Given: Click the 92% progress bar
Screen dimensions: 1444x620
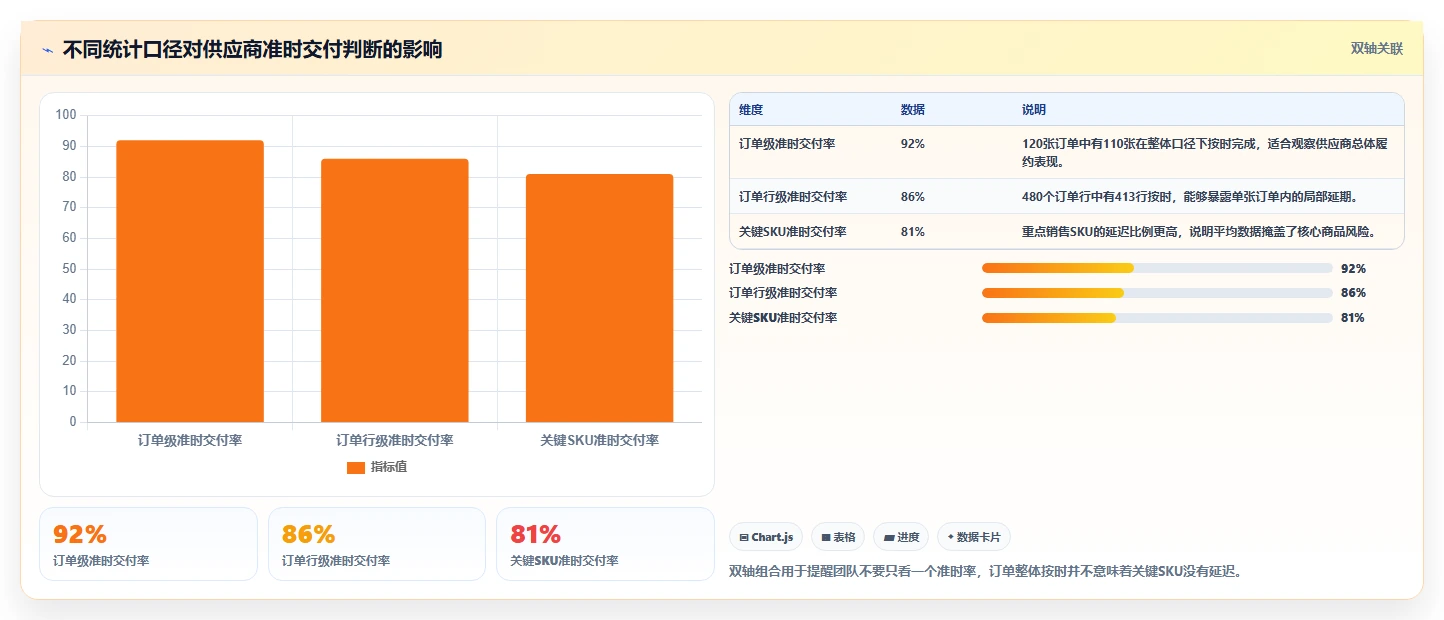Looking at the screenshot, I should click(1157, 268).
